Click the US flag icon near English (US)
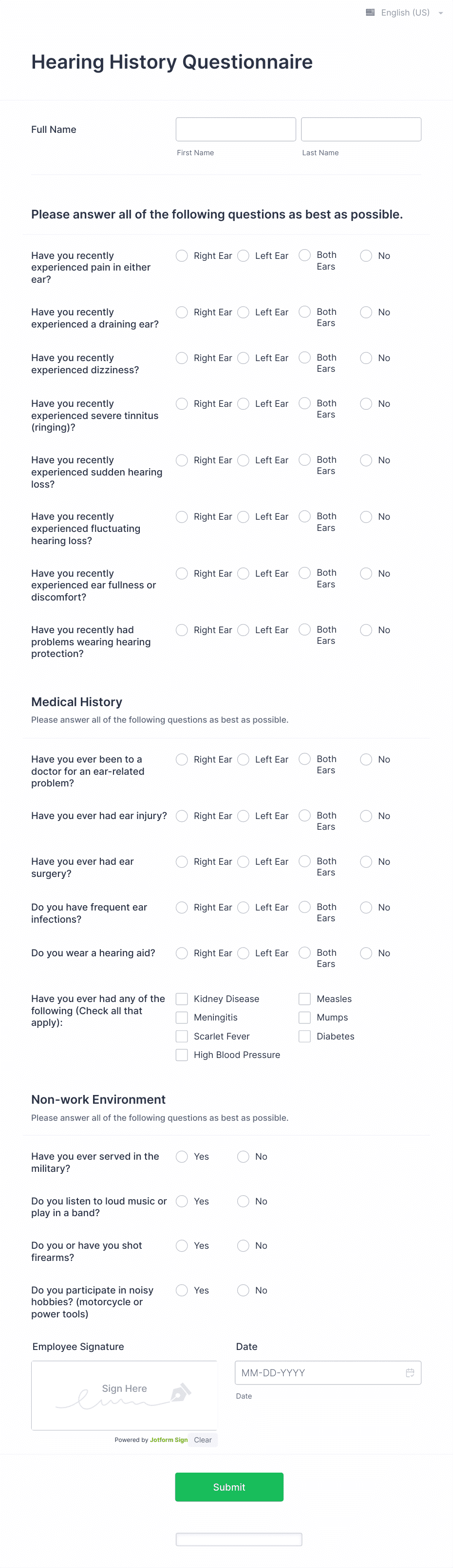The width and height of the screenshot is (453, 1568). (x=369, y=12)
